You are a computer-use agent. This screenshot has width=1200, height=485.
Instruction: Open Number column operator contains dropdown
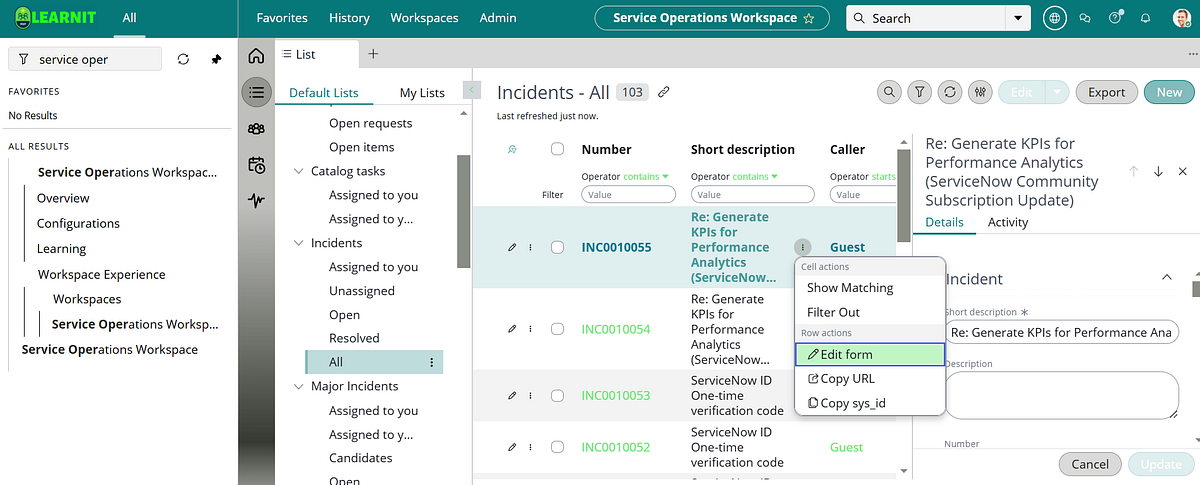click(646, 177)
